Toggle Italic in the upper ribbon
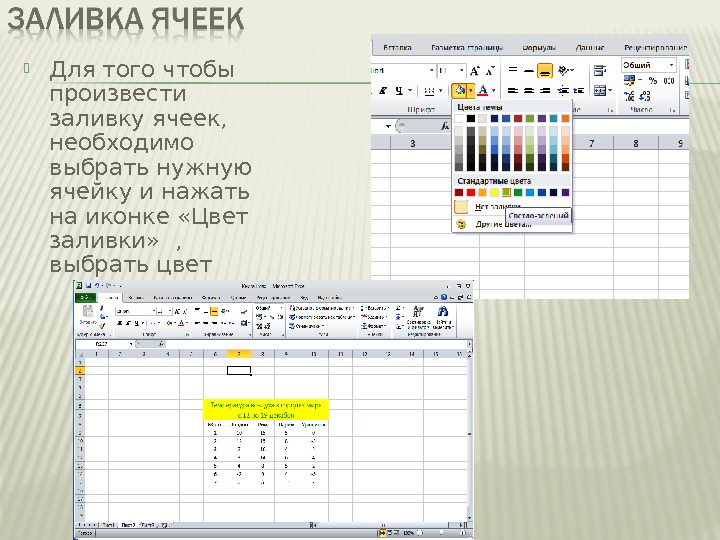This screenshot has width=720, height=540. tap(382, 90)
